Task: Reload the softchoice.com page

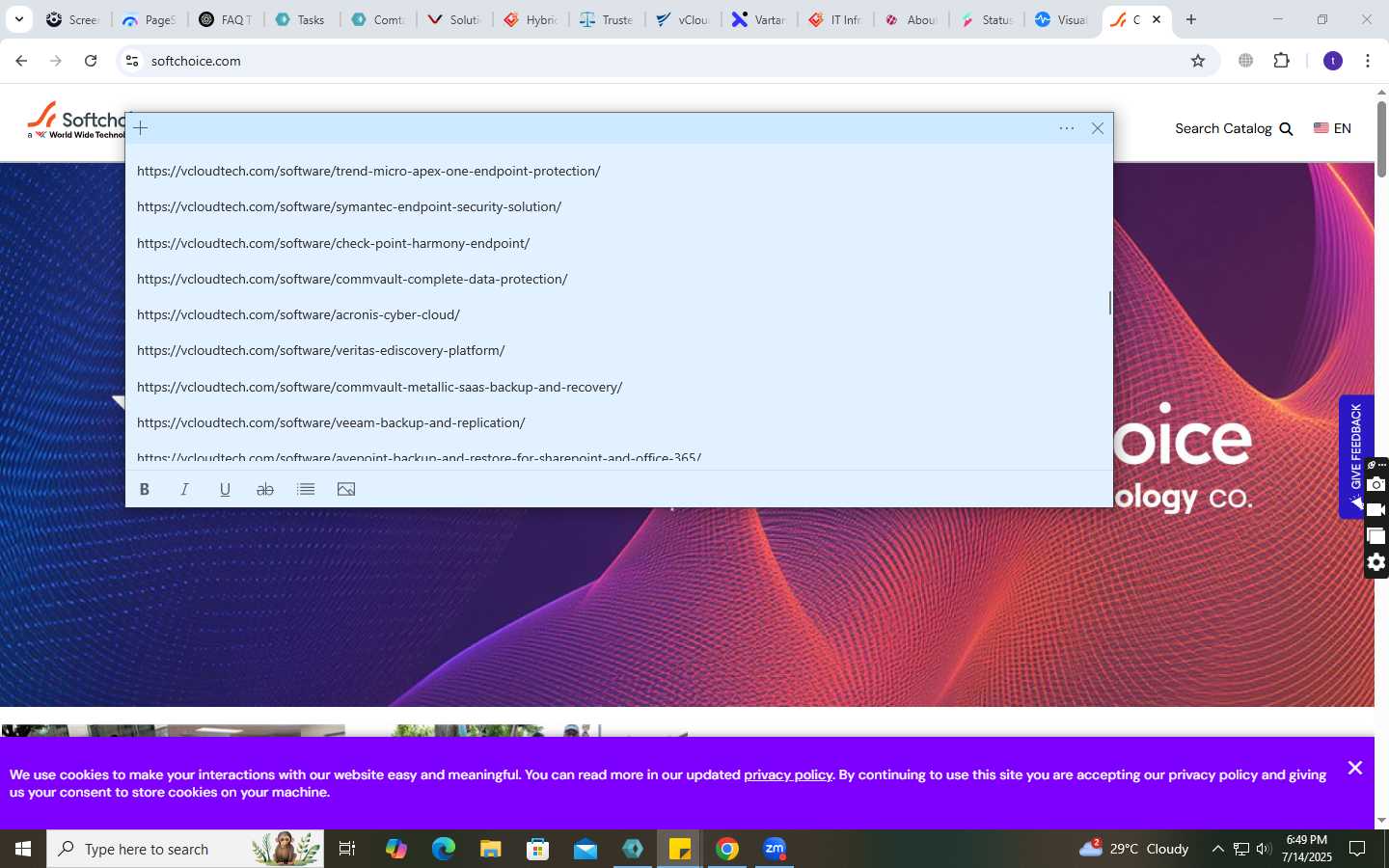Action: (x=91, y=61)
